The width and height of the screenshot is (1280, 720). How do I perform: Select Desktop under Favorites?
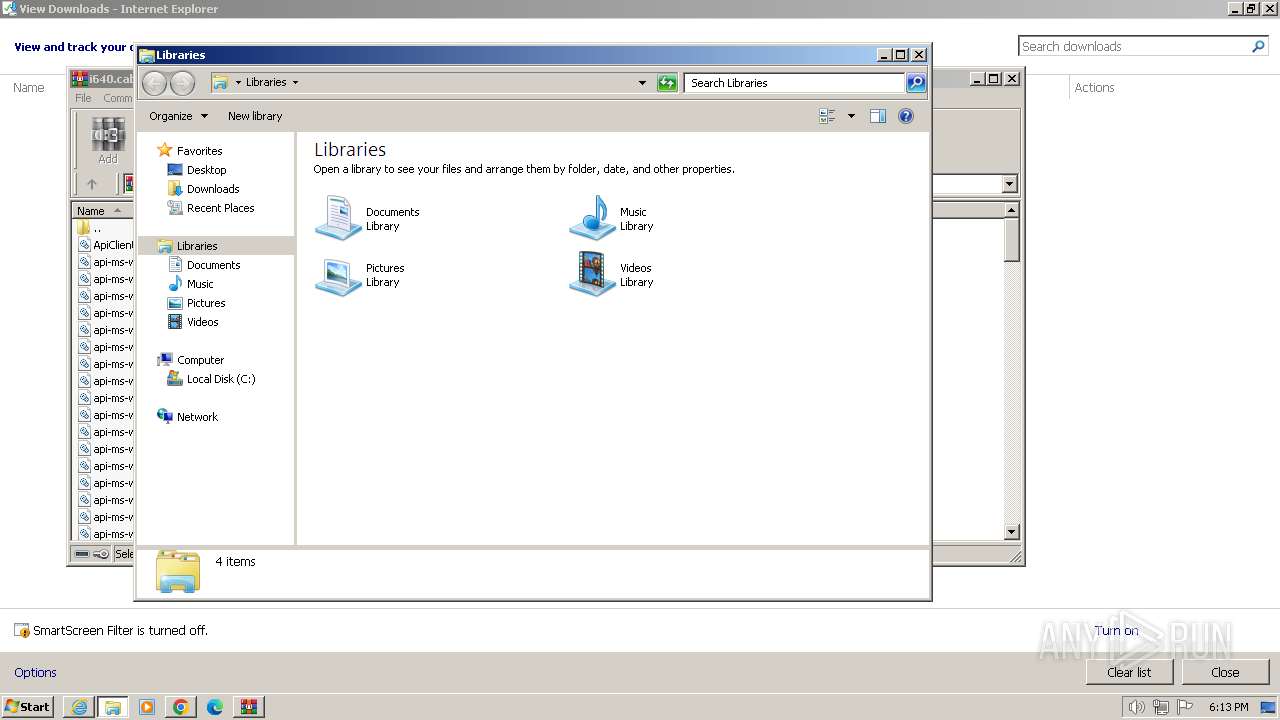[206, 170]
